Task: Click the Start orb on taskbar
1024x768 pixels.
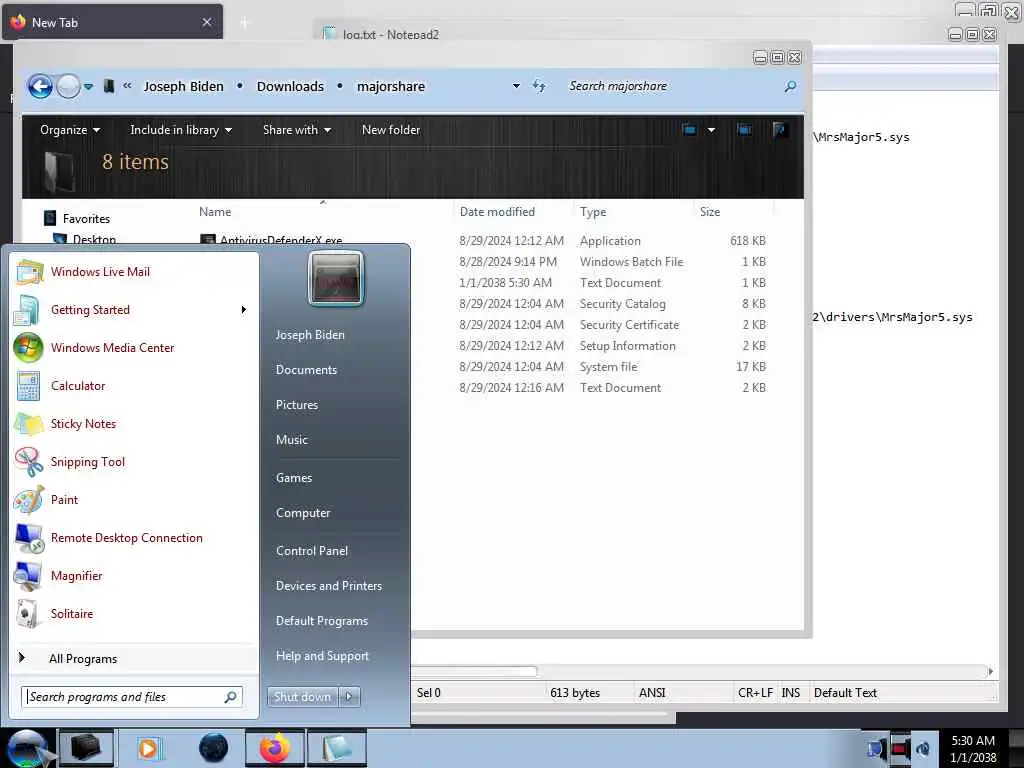Action: (27, 748)
